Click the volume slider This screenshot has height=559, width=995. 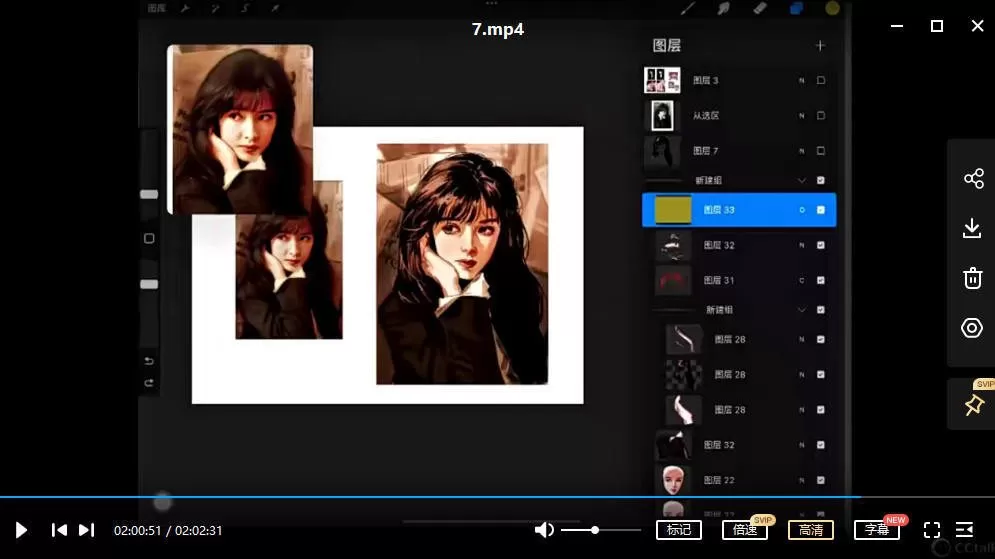click(600, 530)
